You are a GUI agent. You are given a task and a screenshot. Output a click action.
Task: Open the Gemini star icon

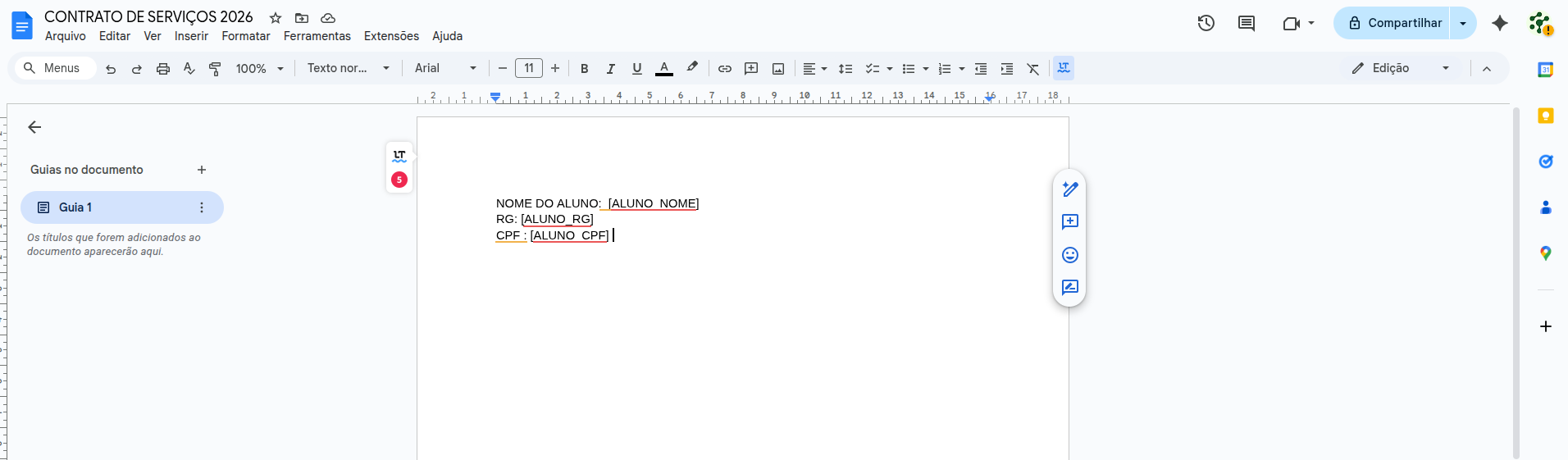1500,23
